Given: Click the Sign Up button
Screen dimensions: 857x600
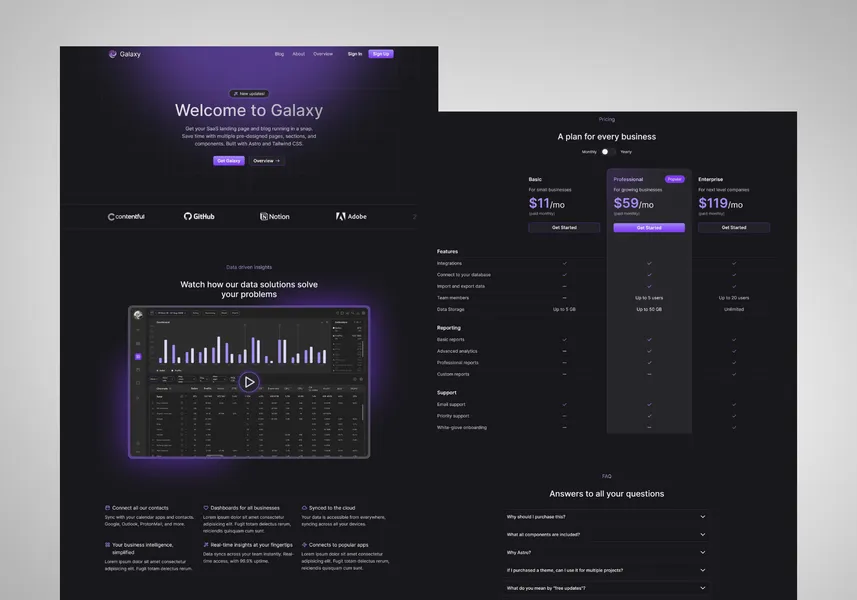Looking at the screenshot, I should click(381, 53).
